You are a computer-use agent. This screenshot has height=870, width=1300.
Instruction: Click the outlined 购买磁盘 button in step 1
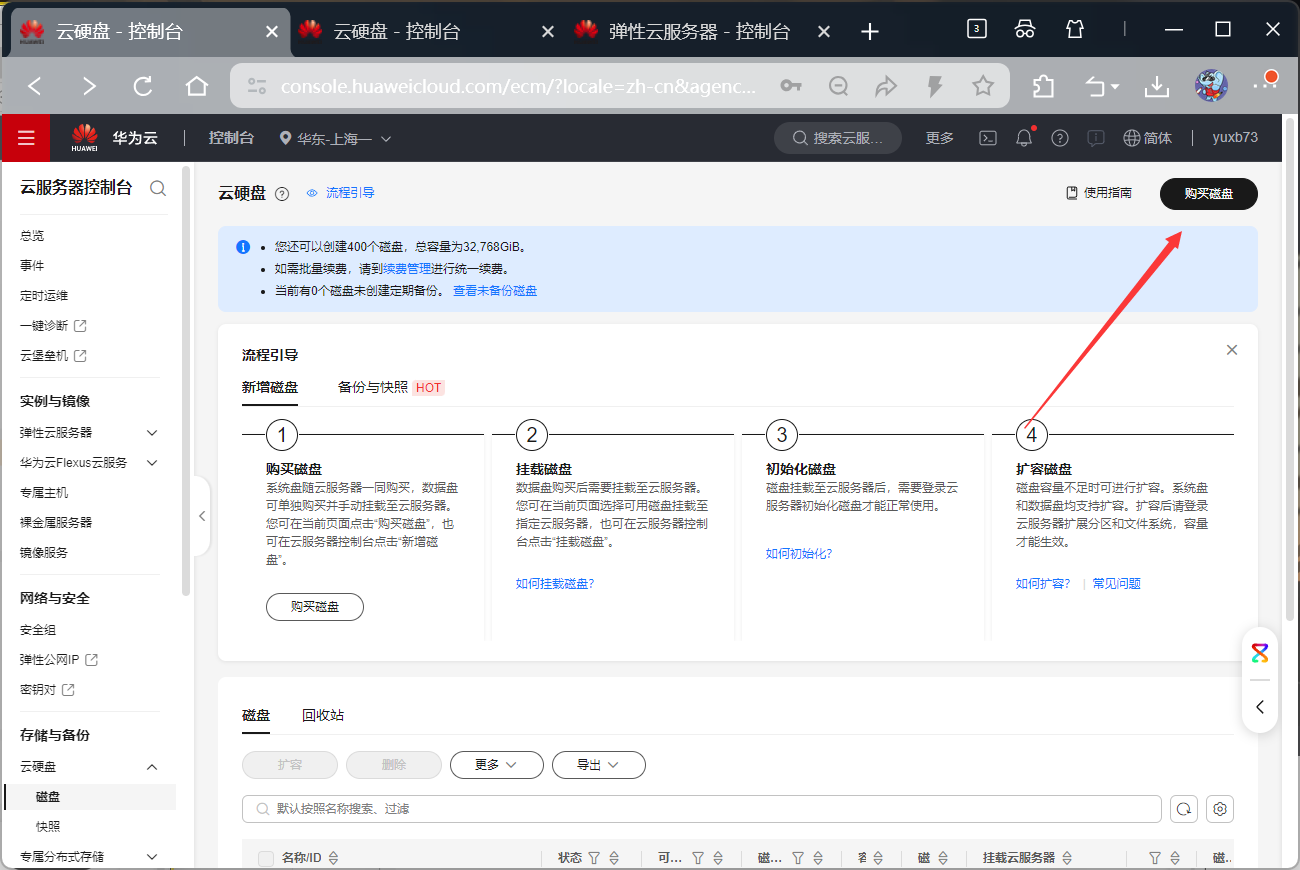(x=315, y=607)
